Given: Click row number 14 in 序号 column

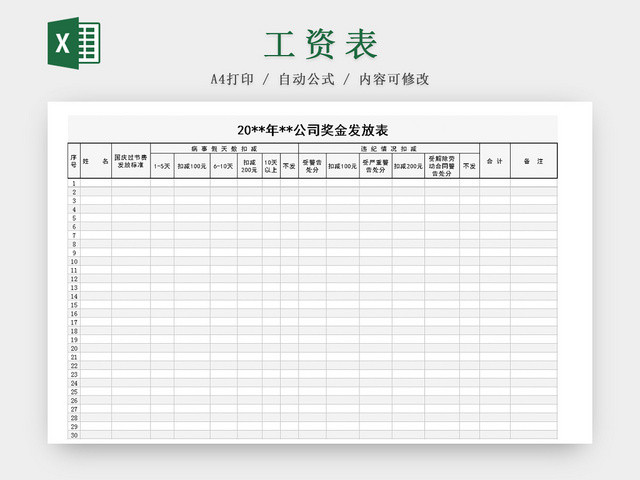Looking at the screenshot, I should point(74,296).
